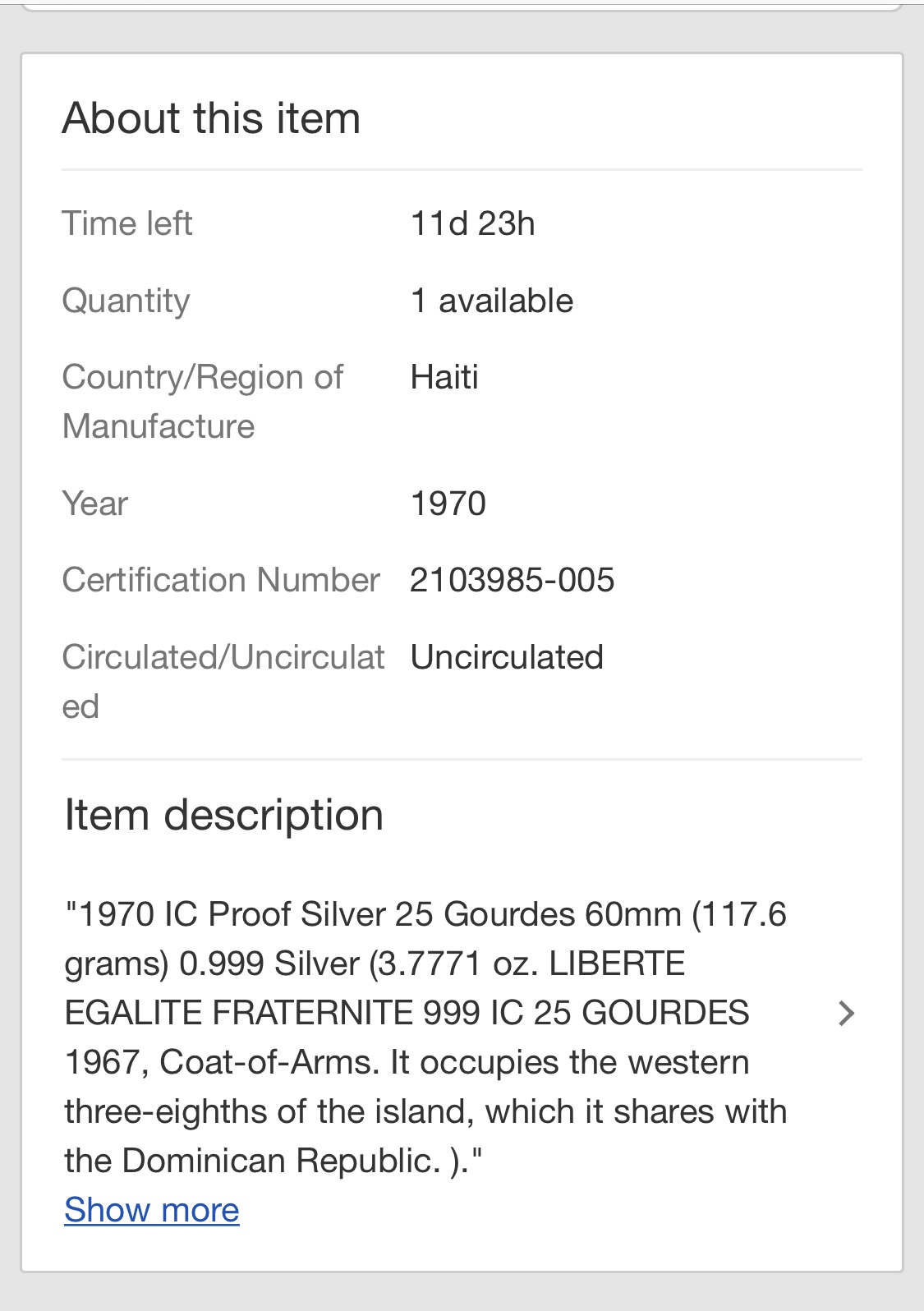
Task: Tap the About this item heading
Action: [x=212, y=117]
